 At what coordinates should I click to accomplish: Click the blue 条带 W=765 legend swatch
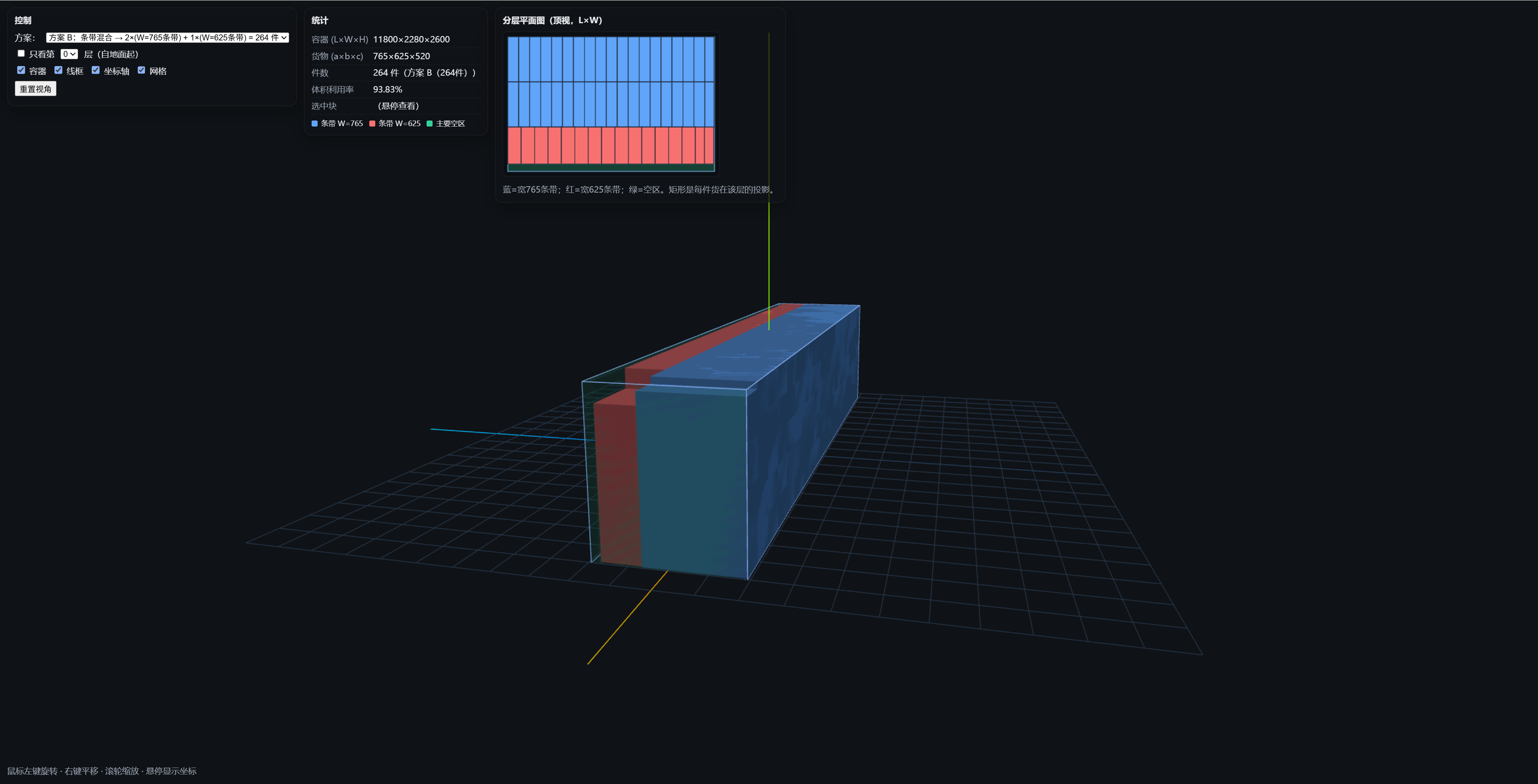tap(315, 124)
